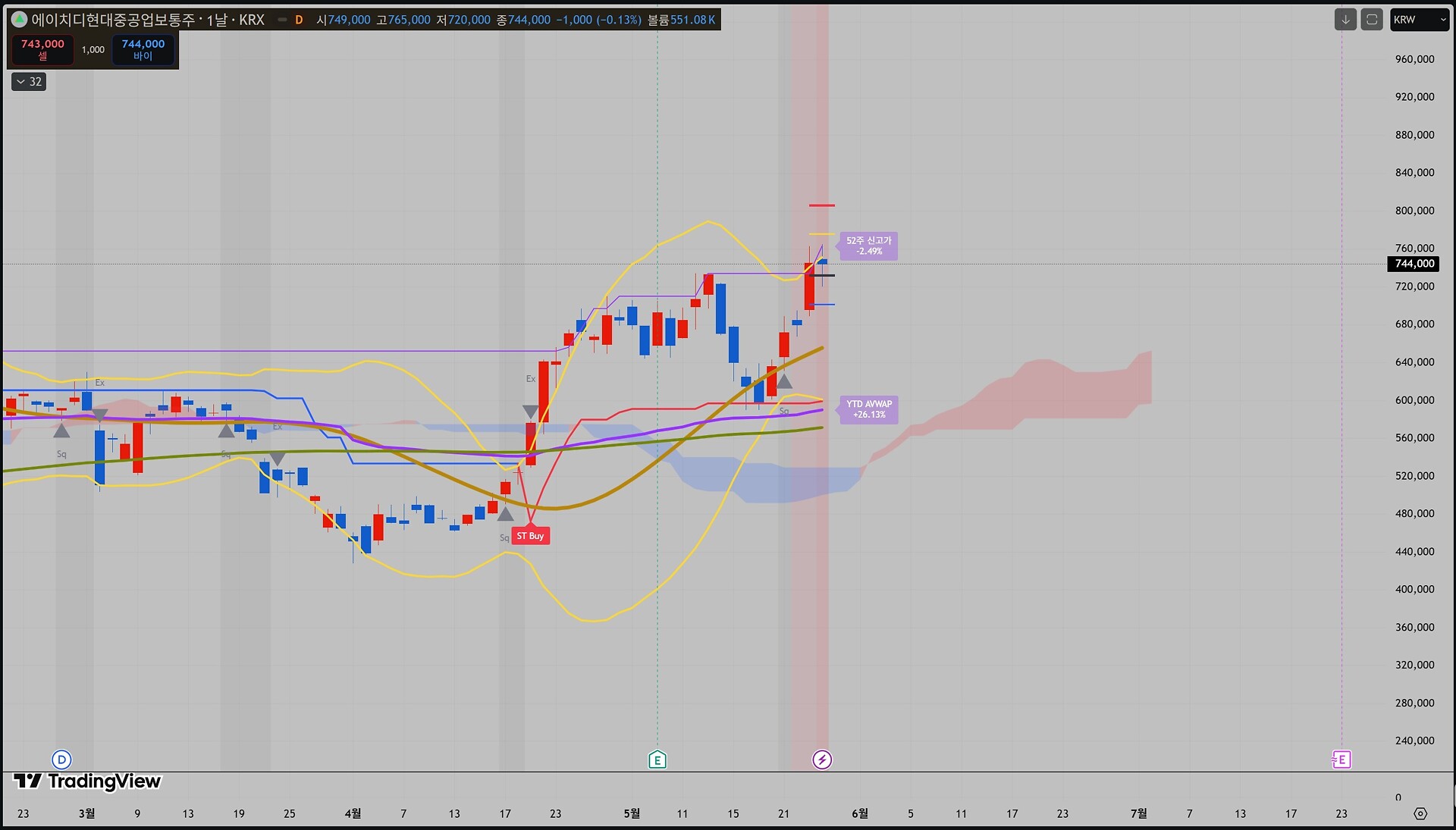The width and height of the screenshot is (1456, 830).
Task: Open the blue D dividend marker
Action: pos(61,760)
